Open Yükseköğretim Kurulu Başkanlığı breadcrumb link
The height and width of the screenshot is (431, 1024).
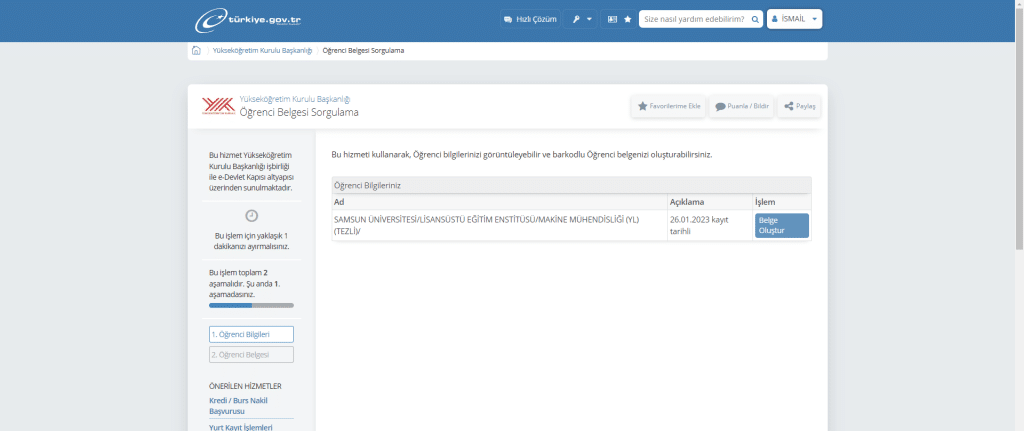click(x=263, y=50)
